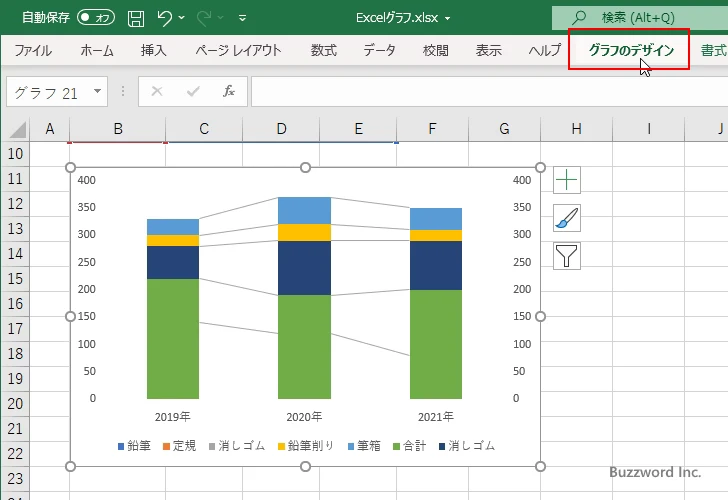Image resolution: width=728 pixels, height=500 pixels.
Task: Click the green 合計 bar for 2019年
Action: (x=173, y=338)
